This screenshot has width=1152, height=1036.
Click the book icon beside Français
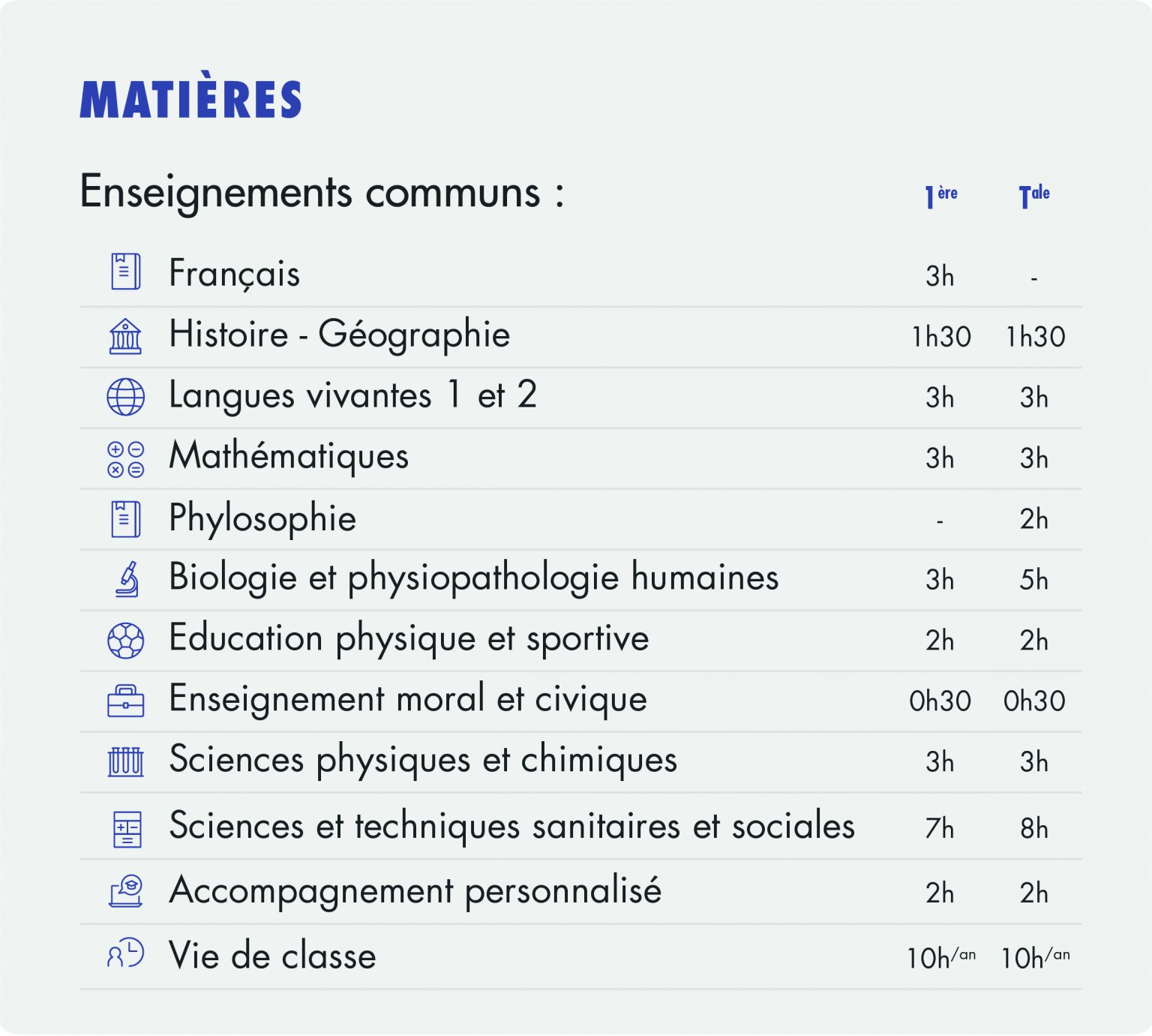[125, 272]
